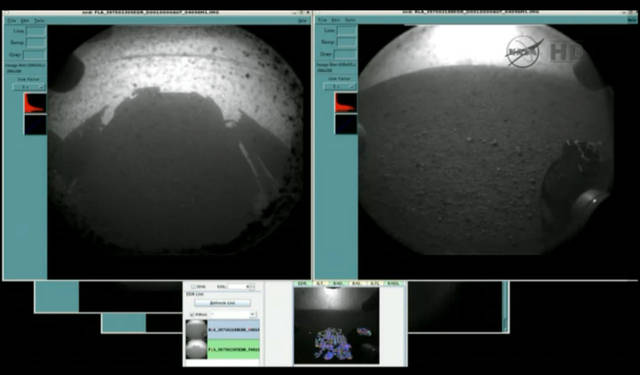Click Line input field in right window
This screenshot has width=640, height=375.
coord(347,31)
